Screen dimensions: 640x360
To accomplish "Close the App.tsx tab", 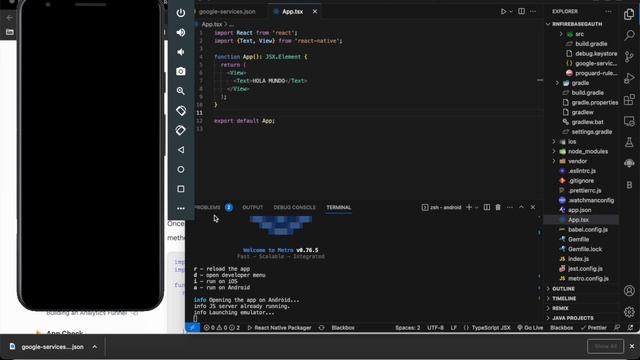I will (315, 11).
